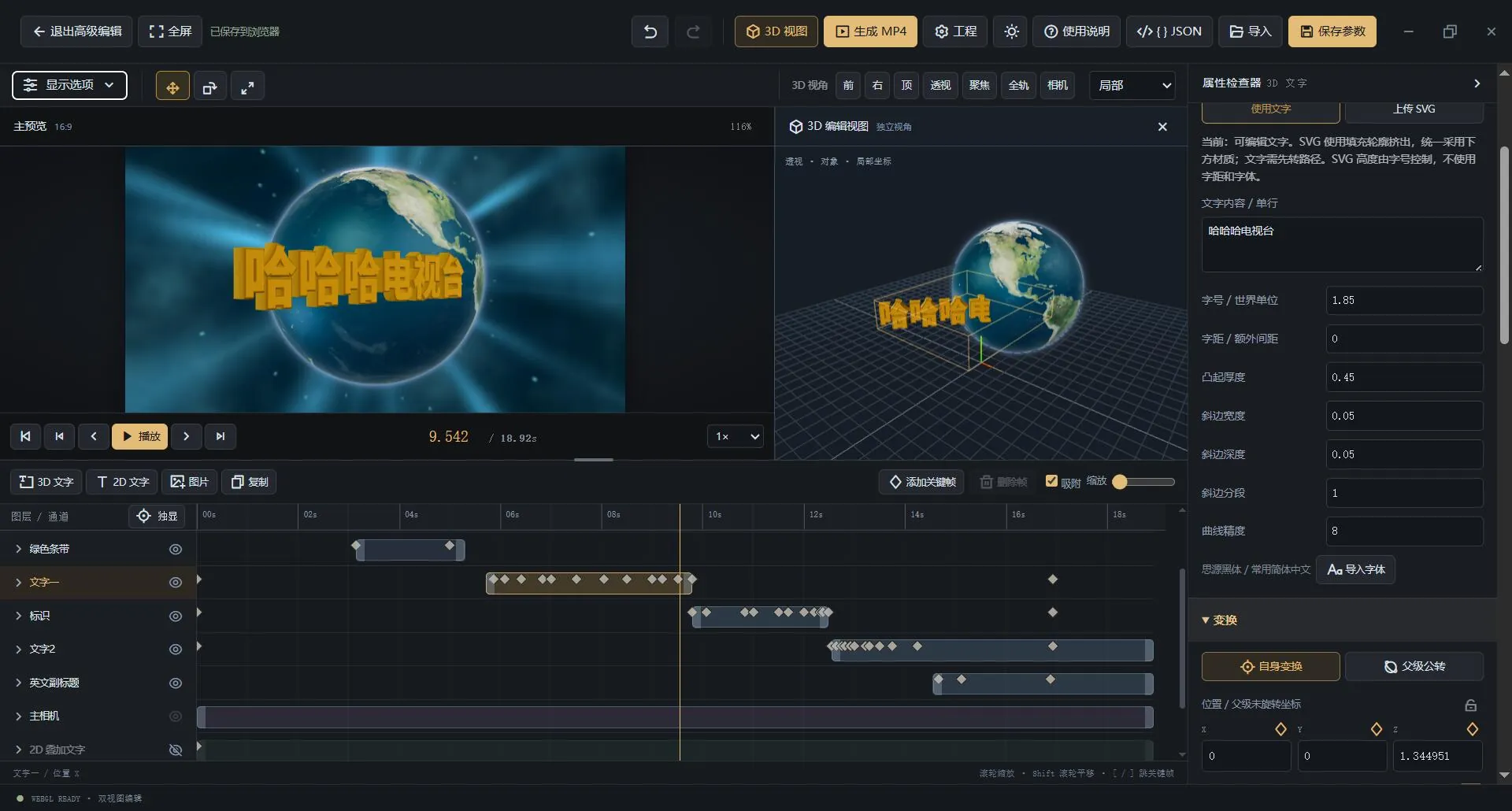Viewport: 1512px width, 811px height.
Task: Select the scale gizmo tool
Action: [x=247, y=86]
